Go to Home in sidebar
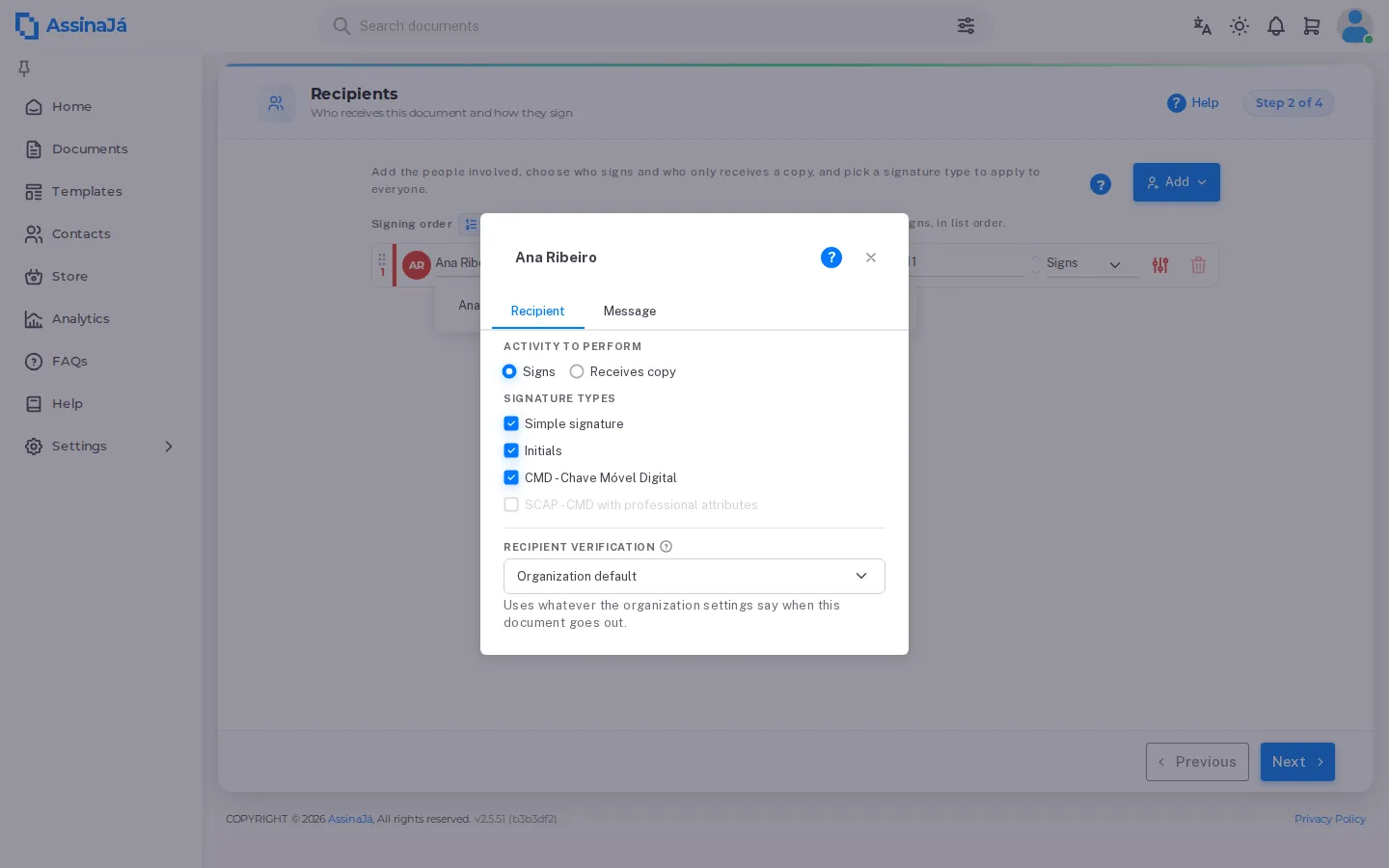 coord(101,107)
